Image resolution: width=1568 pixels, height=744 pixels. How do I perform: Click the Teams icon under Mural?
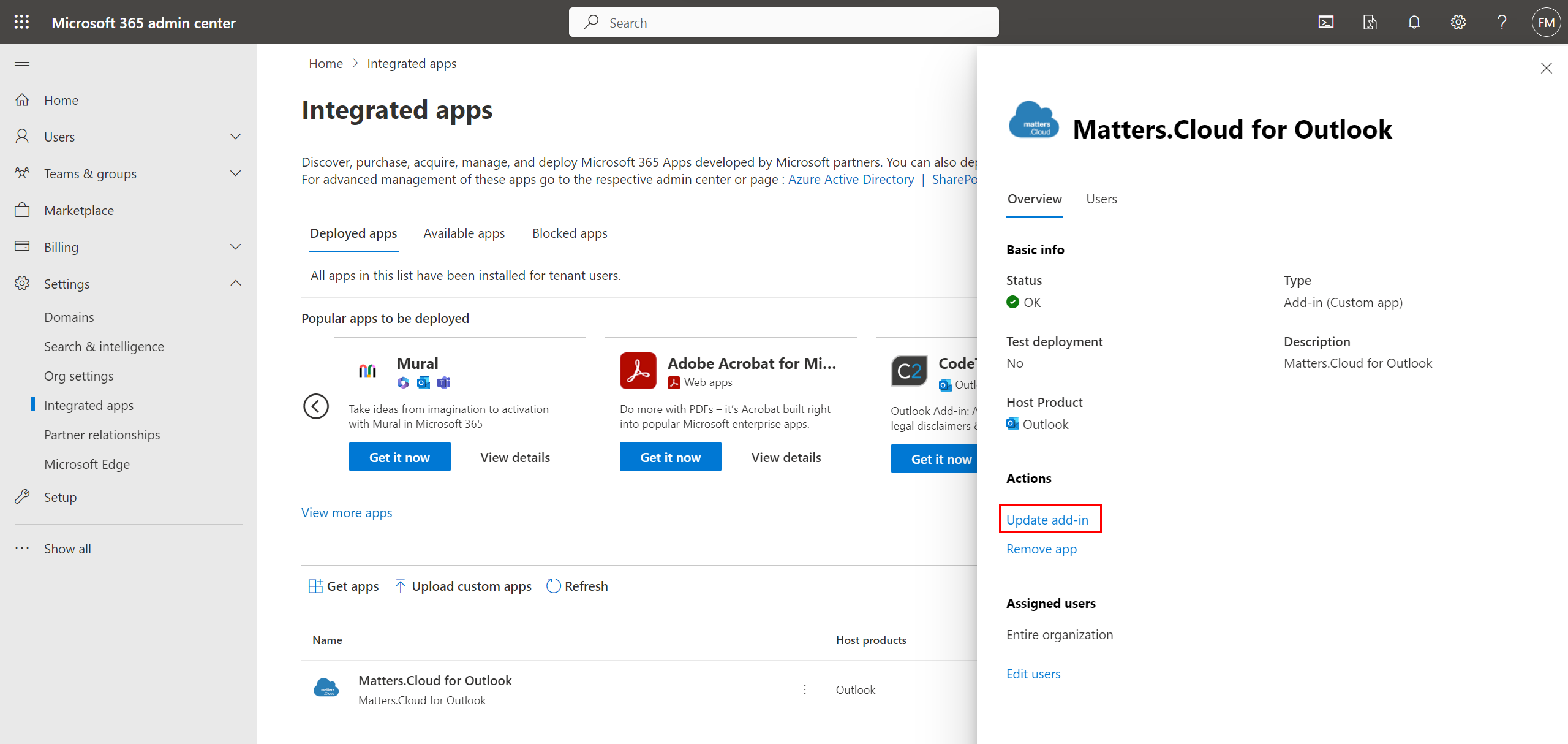tap(444, 383)
